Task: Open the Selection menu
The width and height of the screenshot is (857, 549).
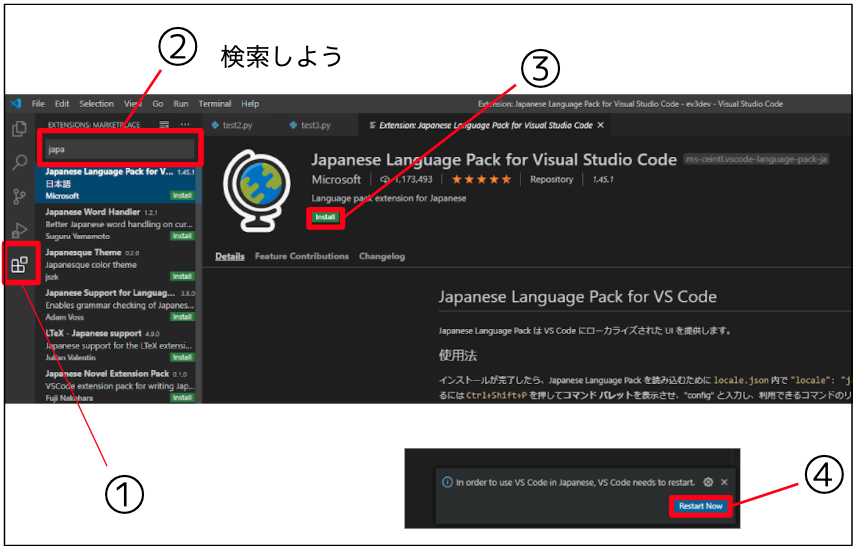Action: pyautogui.click(x=96, y=104)
